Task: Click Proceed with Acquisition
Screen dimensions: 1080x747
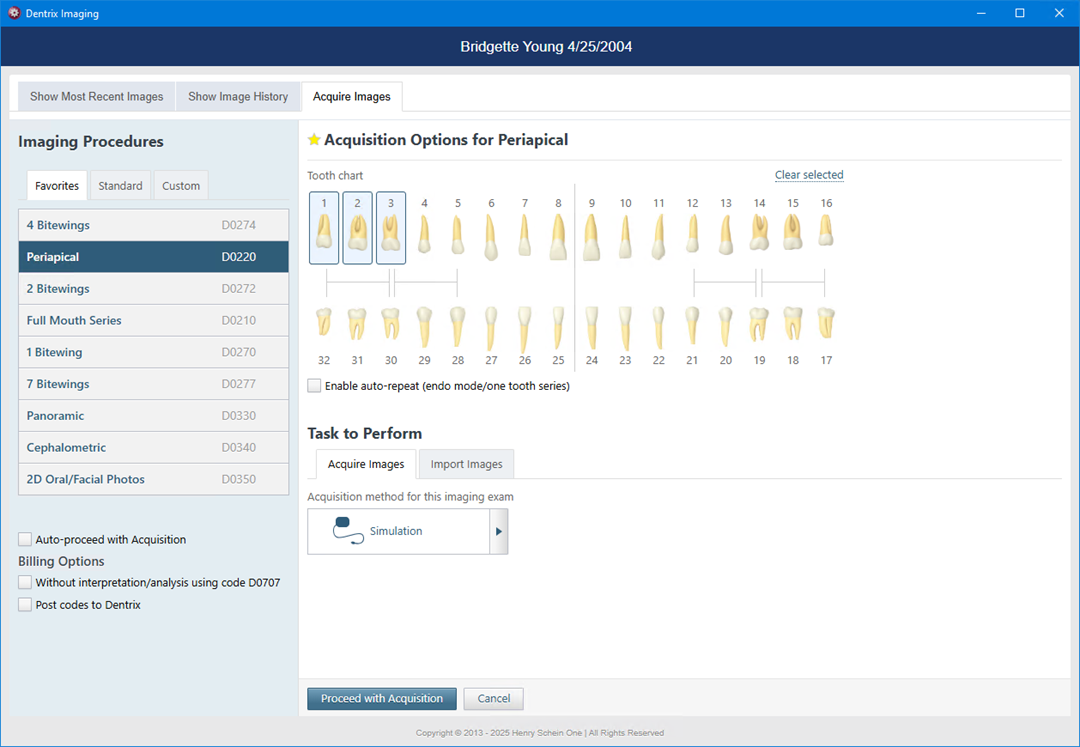Action: tap(382, 698)
